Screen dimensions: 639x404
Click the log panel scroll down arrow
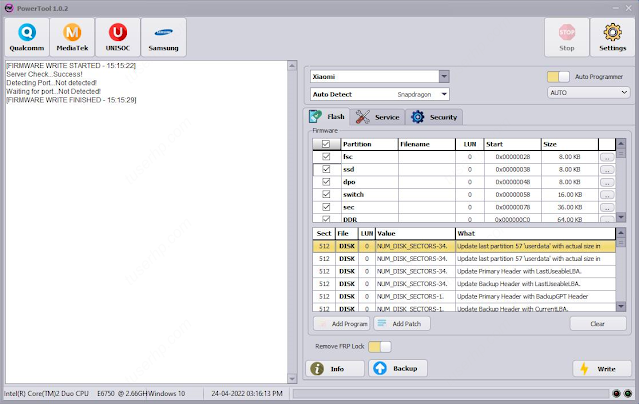(292, 379)
